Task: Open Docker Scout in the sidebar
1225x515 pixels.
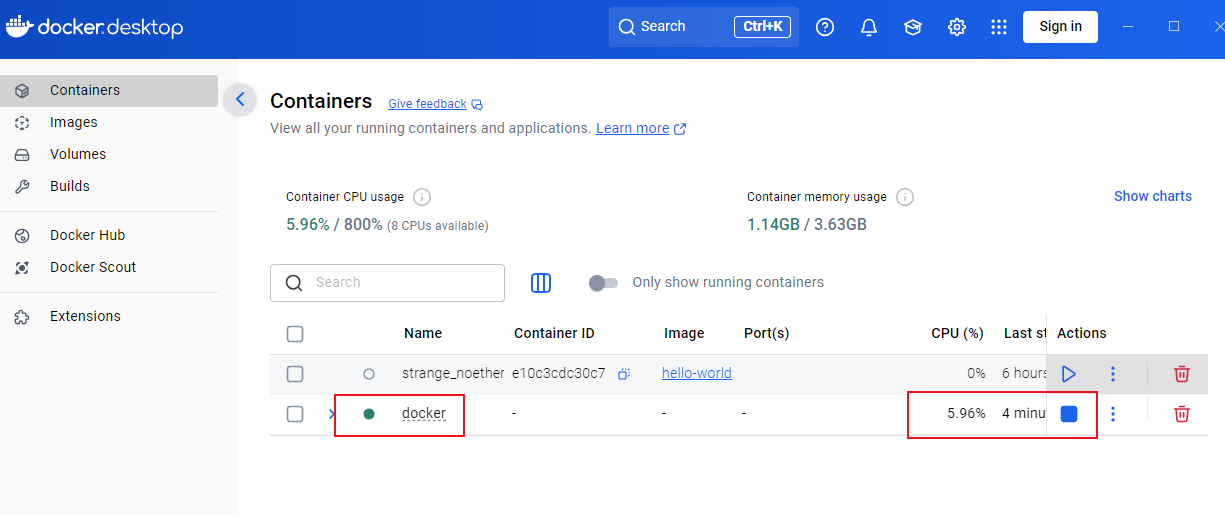Action: pos(109,267)
